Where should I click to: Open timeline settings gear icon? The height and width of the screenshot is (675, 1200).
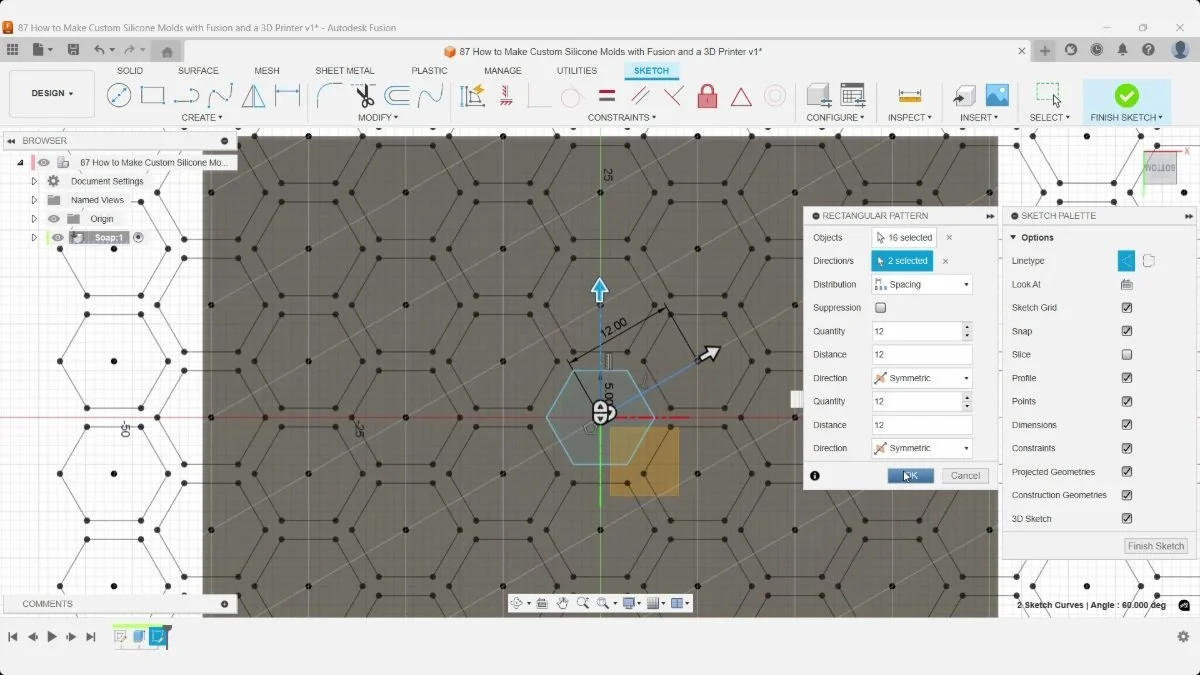pyautogui.click(x=1183, y=636)
